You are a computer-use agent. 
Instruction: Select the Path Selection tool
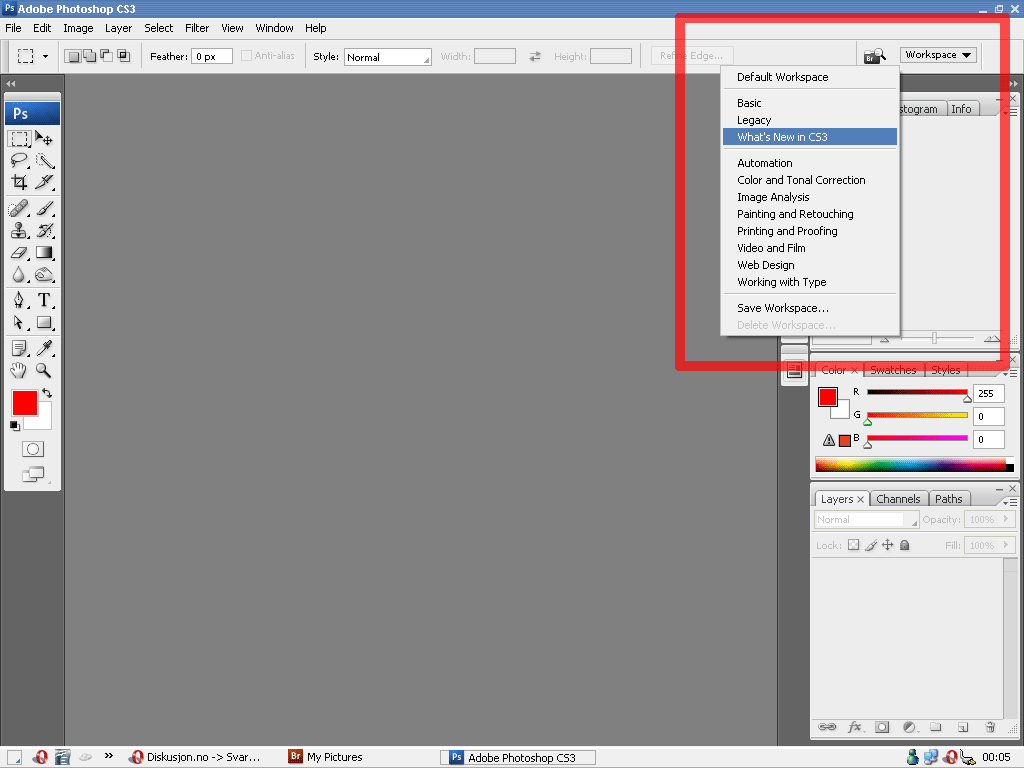(19, 322)
